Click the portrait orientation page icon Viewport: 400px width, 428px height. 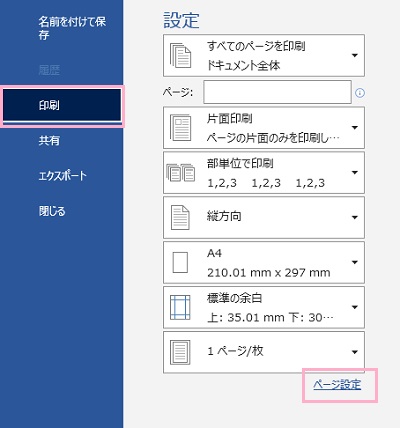[180, 217]
